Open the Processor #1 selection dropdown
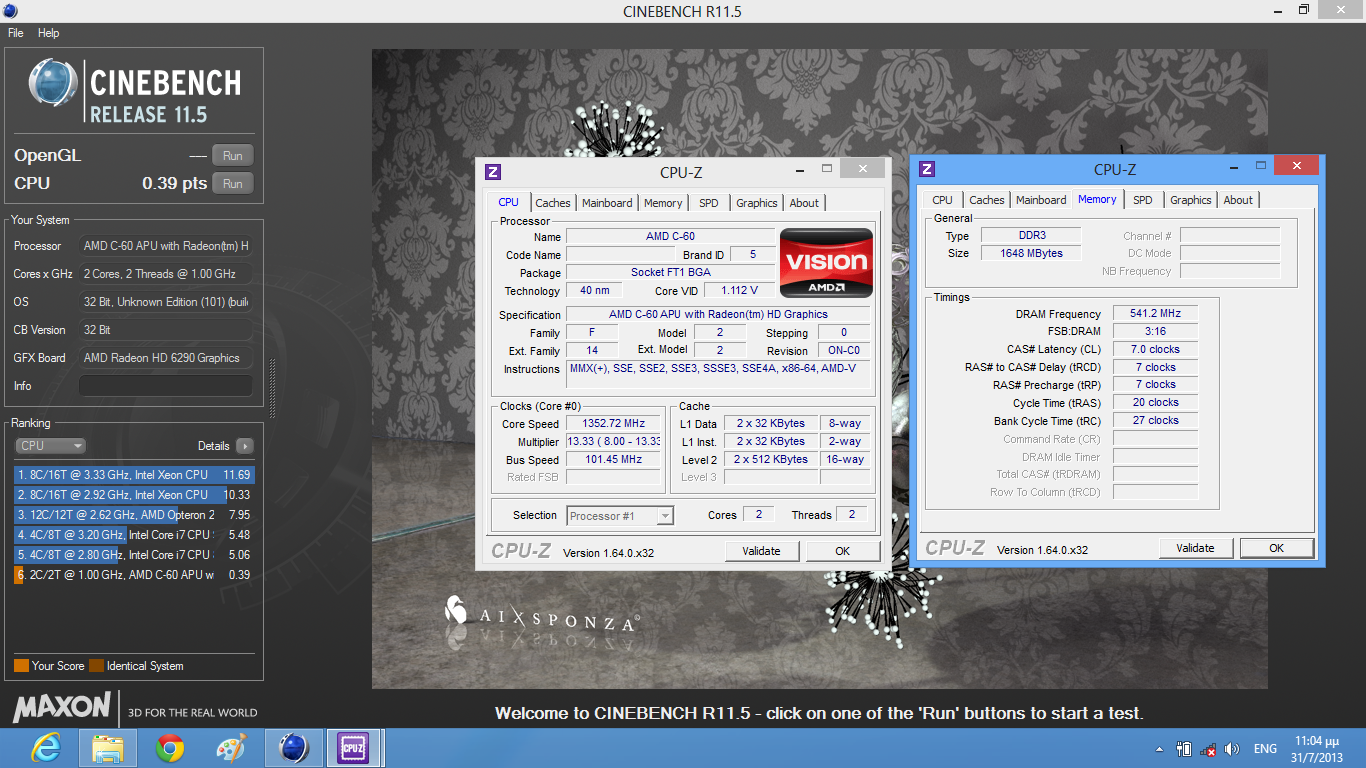 tap(620, 516)
